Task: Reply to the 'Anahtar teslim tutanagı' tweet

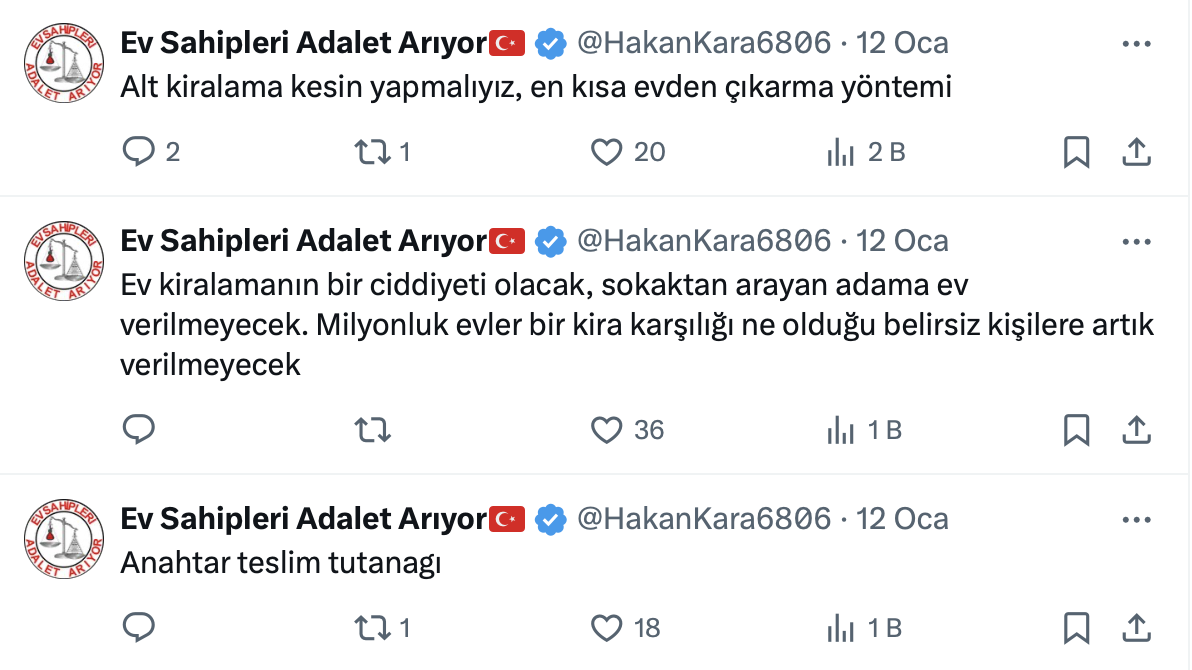Action: (139, 628)
